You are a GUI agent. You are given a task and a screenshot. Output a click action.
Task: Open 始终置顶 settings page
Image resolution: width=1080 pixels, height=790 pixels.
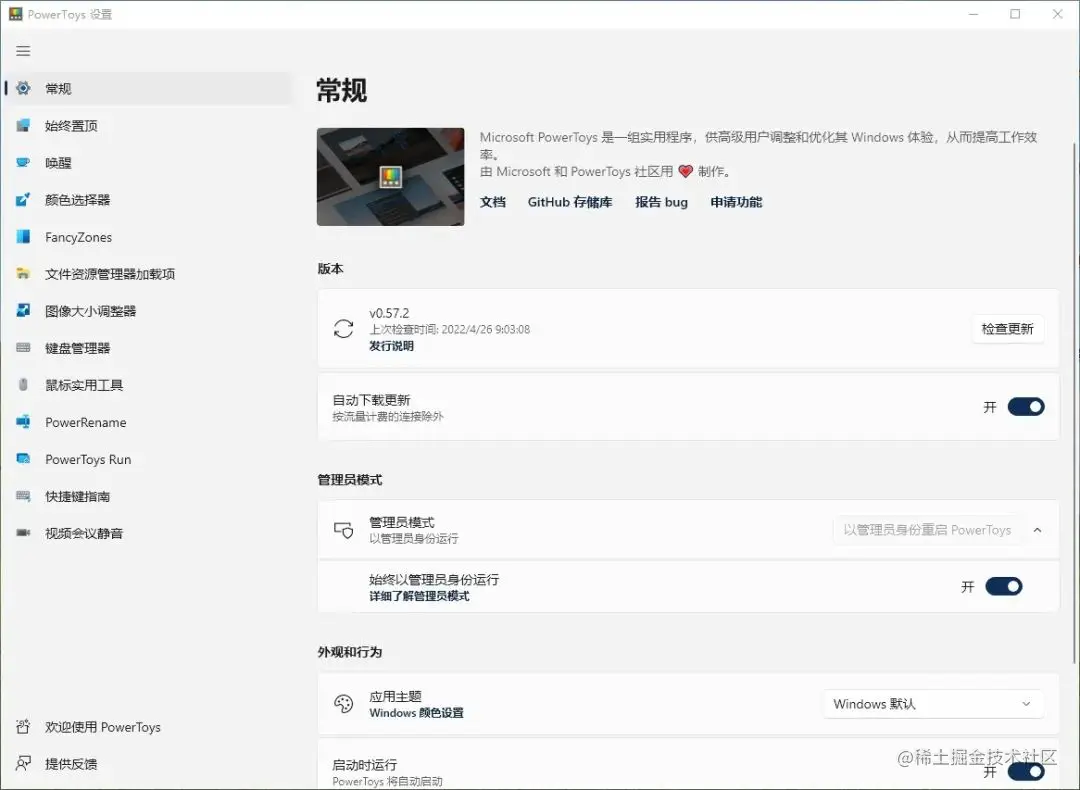click(x=149, y=125)
